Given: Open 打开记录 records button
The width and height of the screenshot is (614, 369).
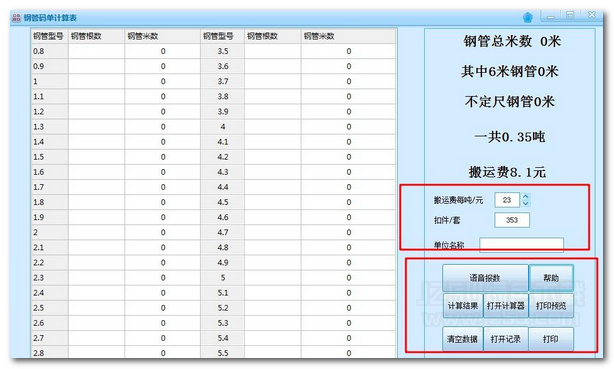Looking at the screenshot, I should click(x=506, y=339).
